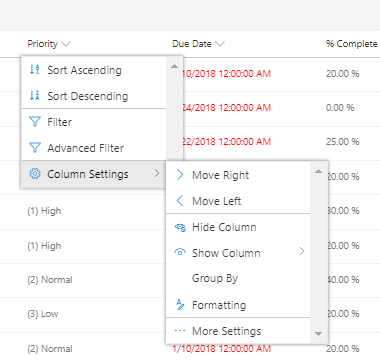Screen dimensions: 380x363
Task: Click the Sort Descending icon
Action: 35,95
